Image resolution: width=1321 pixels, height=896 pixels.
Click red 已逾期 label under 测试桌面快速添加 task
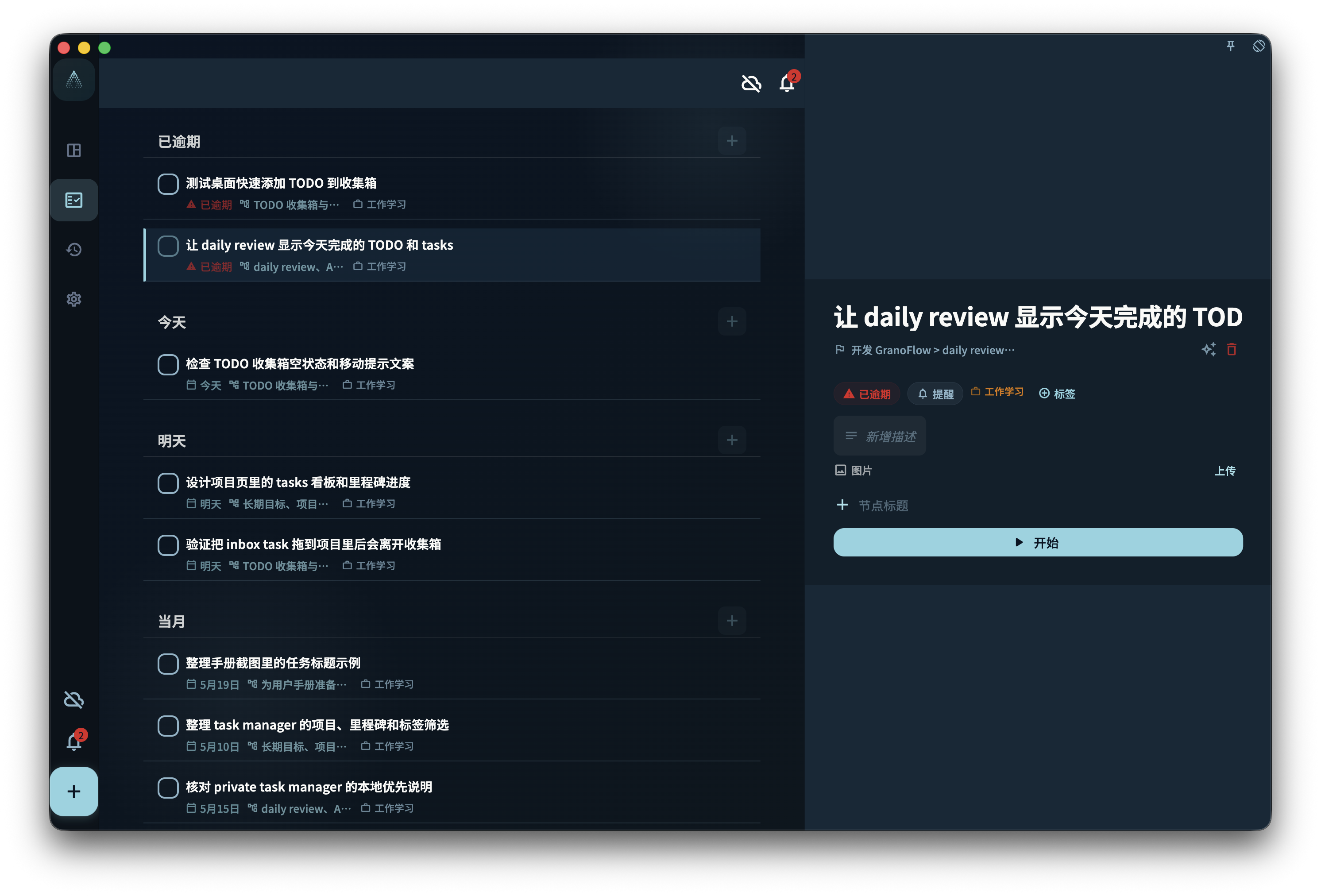(x=209, y=205)
